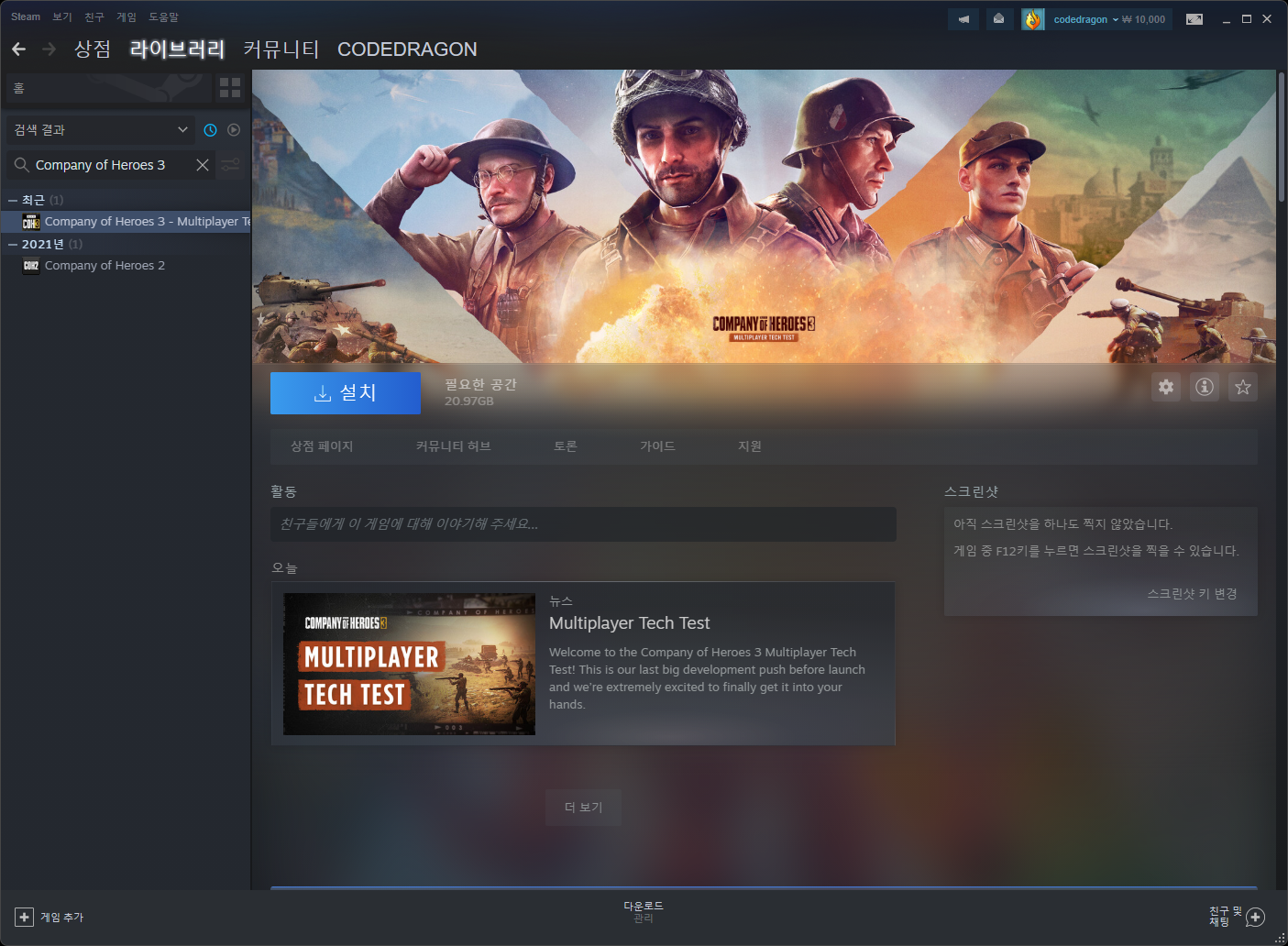Open the 도움말 menu
The width and height of the screenshot is (1288, 946).
click(164, 16)
